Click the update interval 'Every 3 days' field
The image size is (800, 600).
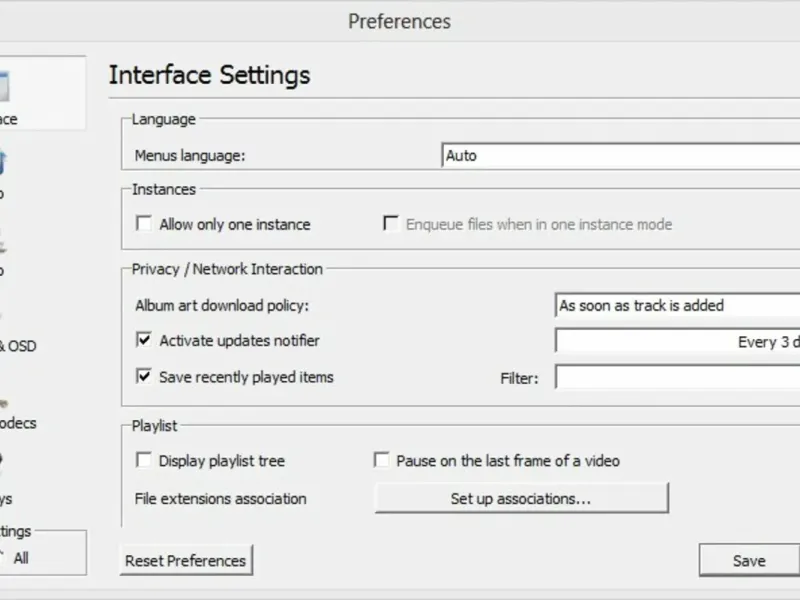click(678, 342)
